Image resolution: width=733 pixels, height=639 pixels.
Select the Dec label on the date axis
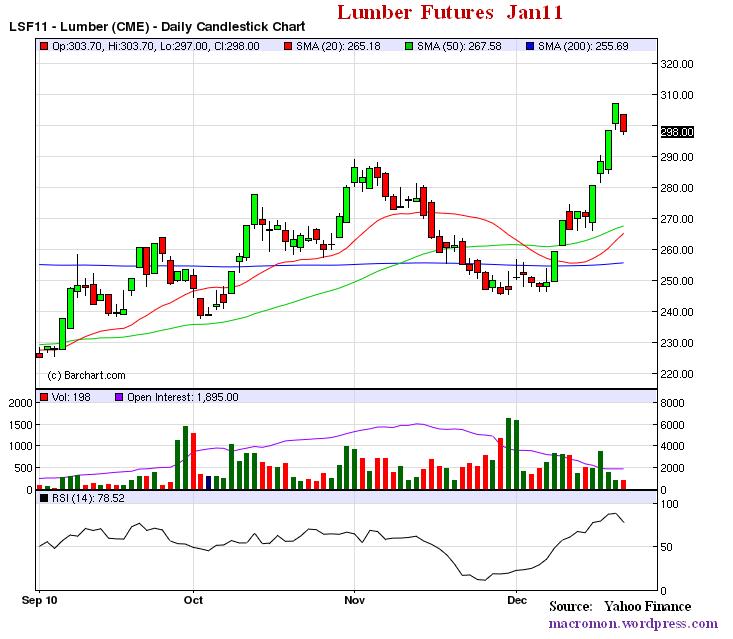tap(516, 600)
